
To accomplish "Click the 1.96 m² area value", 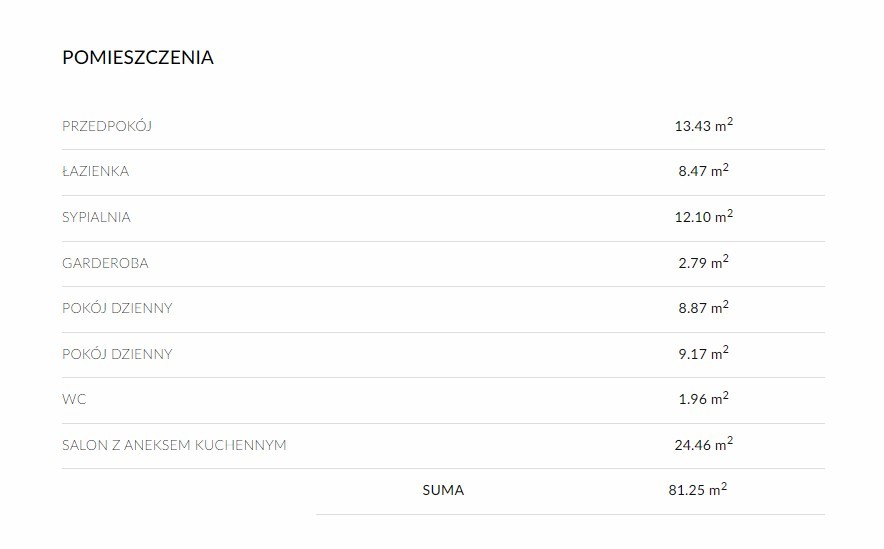I will [704, 398].
